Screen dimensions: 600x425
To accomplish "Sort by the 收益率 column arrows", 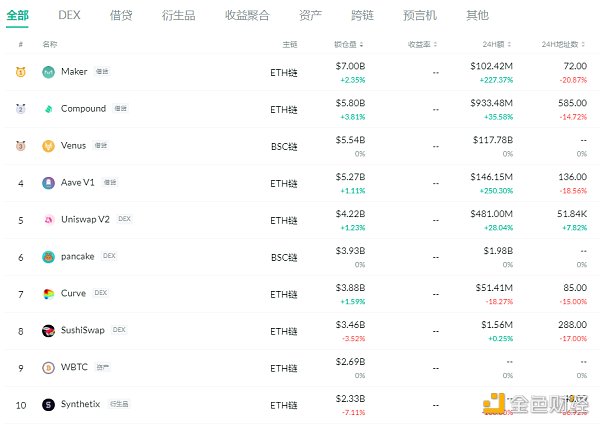I will click(x=435, y=44).
